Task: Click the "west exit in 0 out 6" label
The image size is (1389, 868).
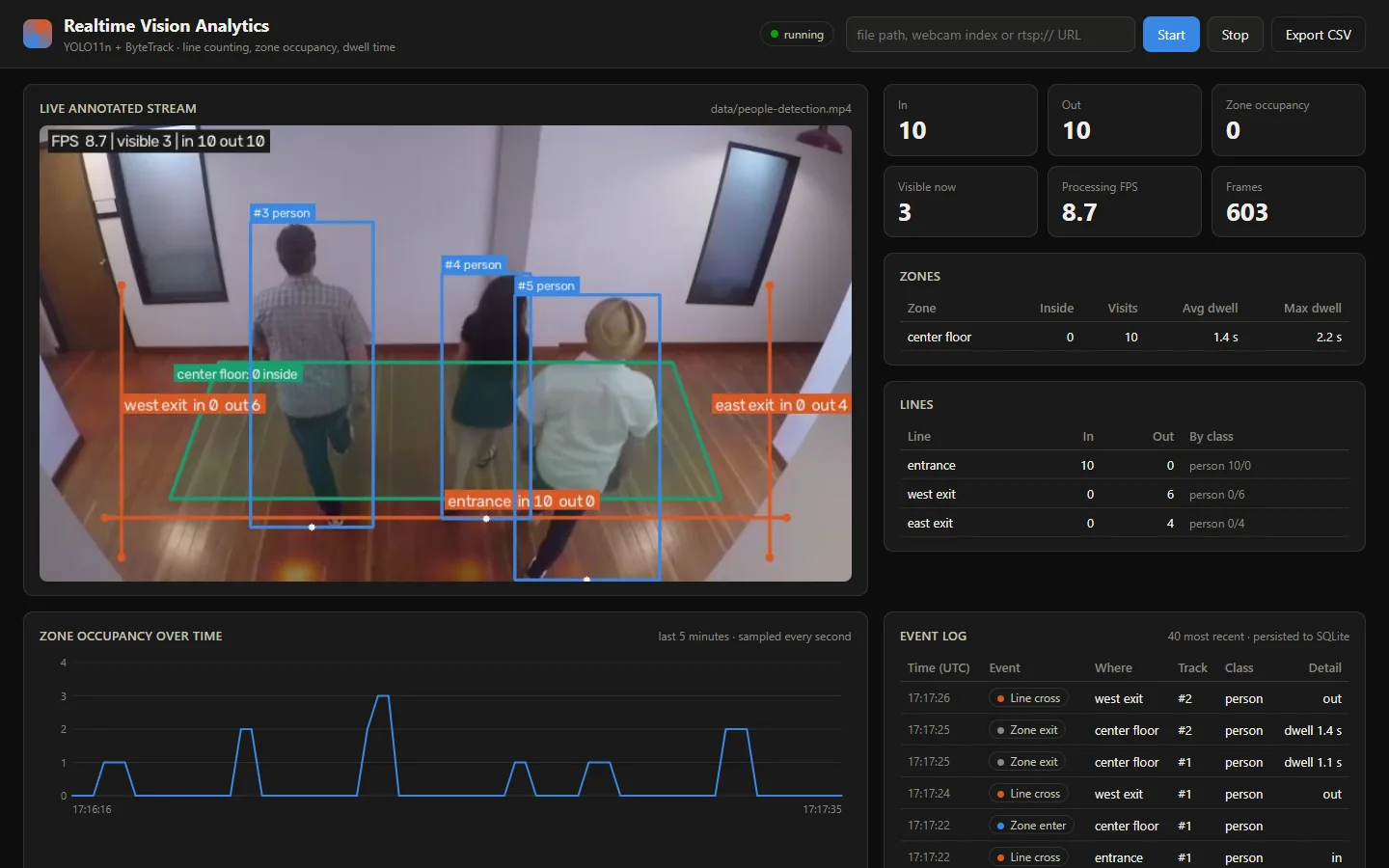Action: click(x=193, y=405)
